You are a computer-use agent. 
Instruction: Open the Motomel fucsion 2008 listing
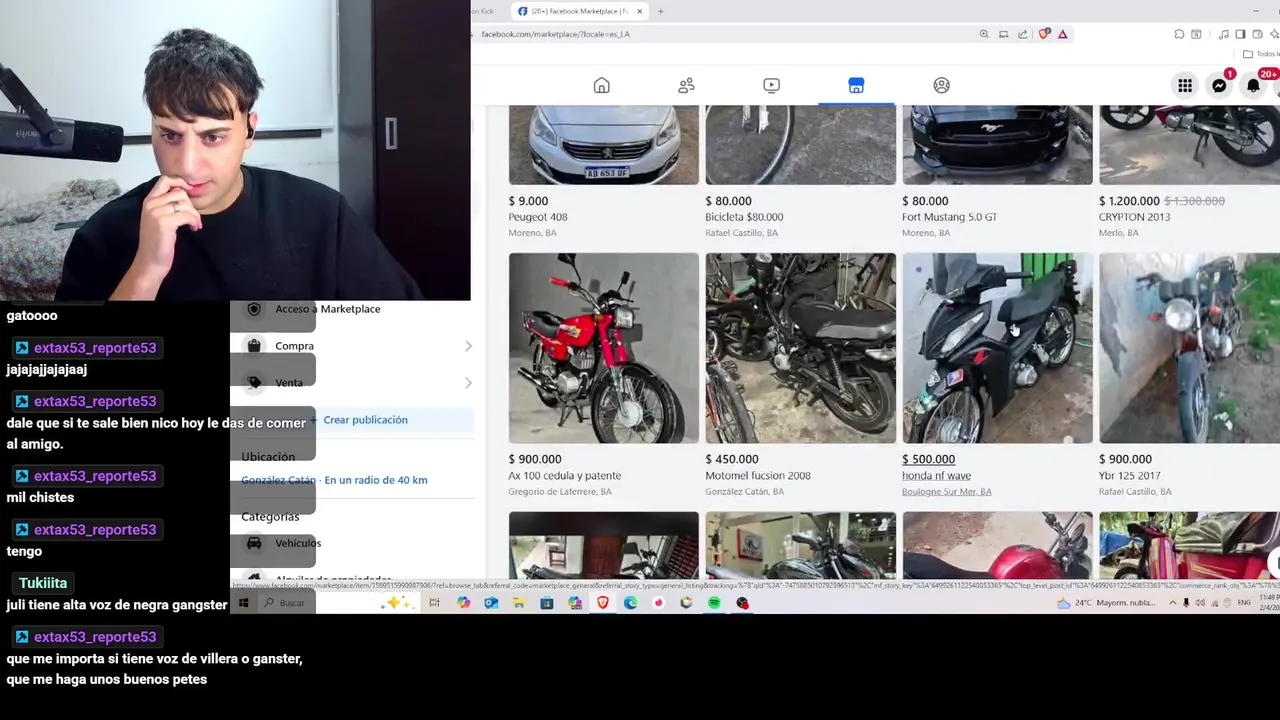(758, 476)
